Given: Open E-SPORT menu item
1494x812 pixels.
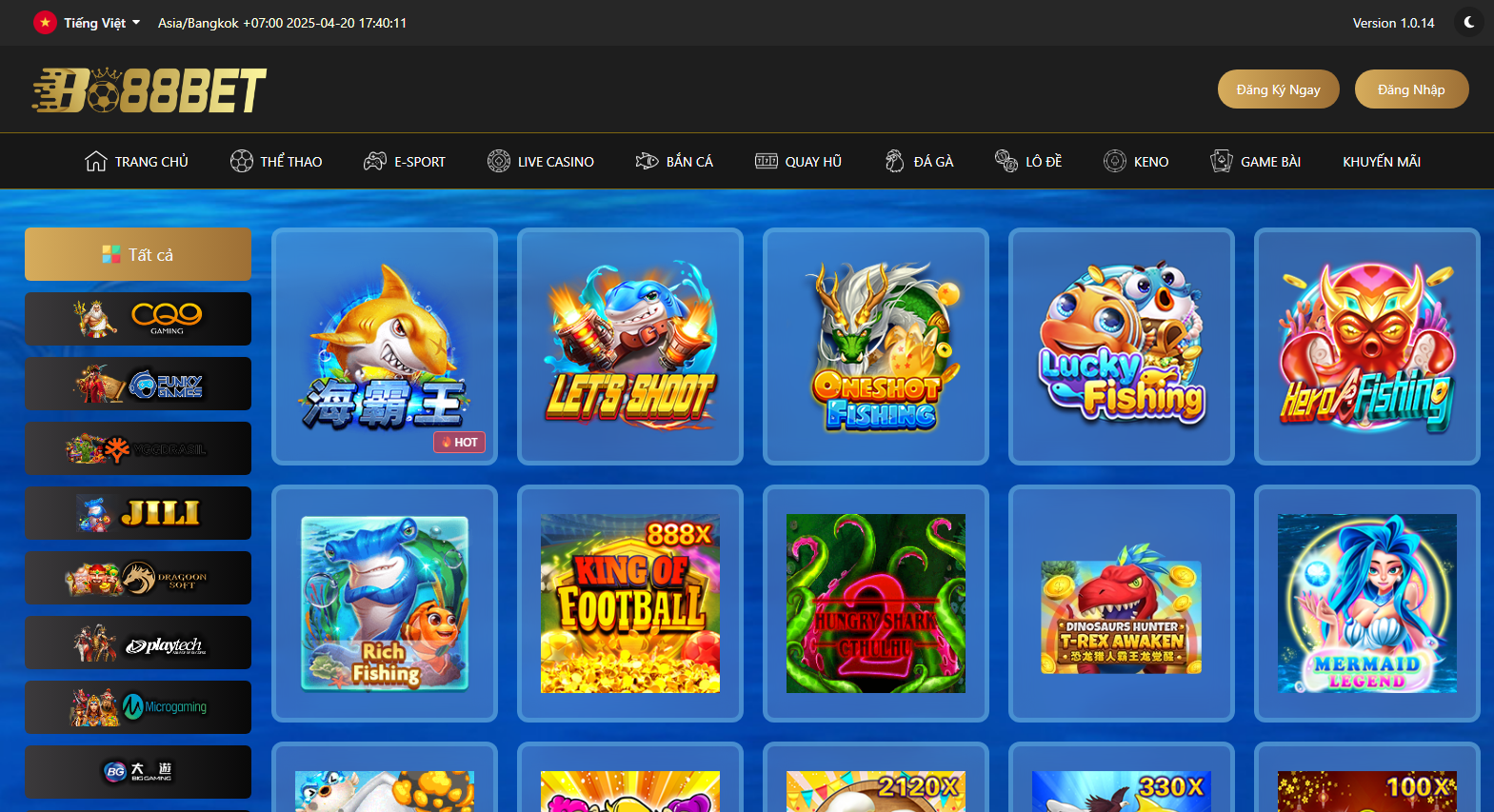Looking at the screenshot, I should point(404,162).
